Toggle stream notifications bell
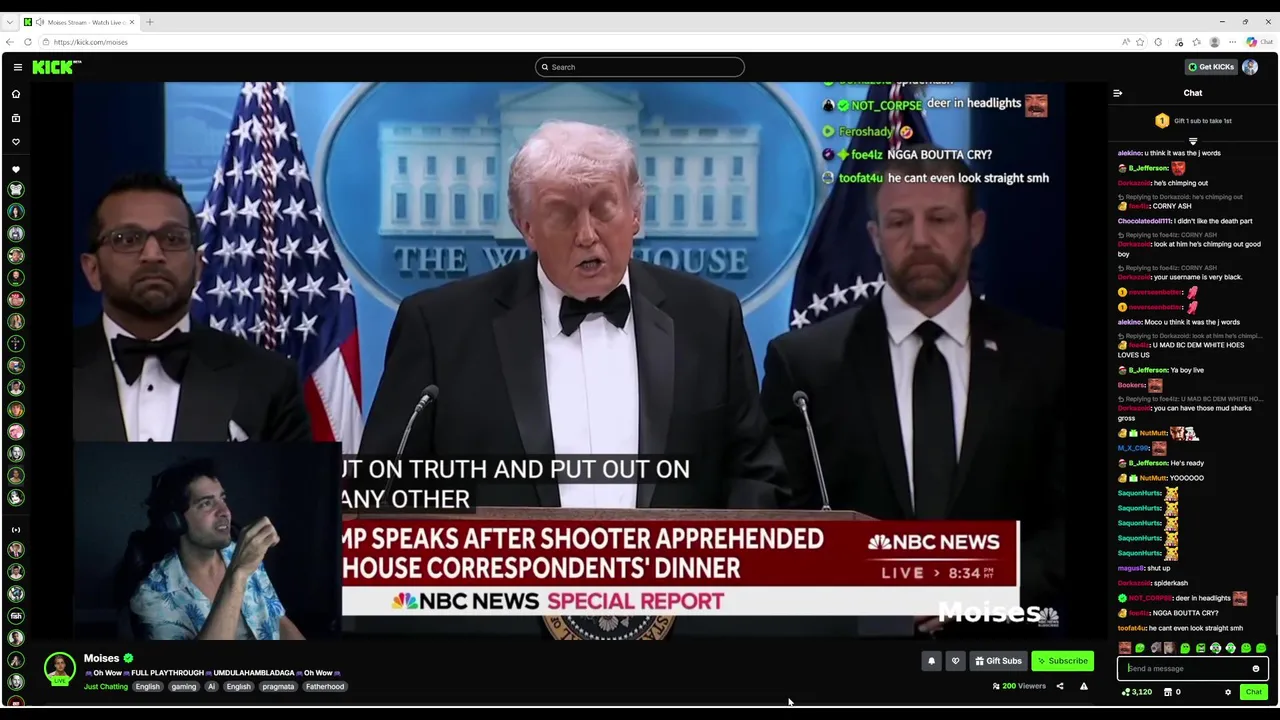Image resolution: width=1280 pixels, height=720 pixels. pos(931,661)
